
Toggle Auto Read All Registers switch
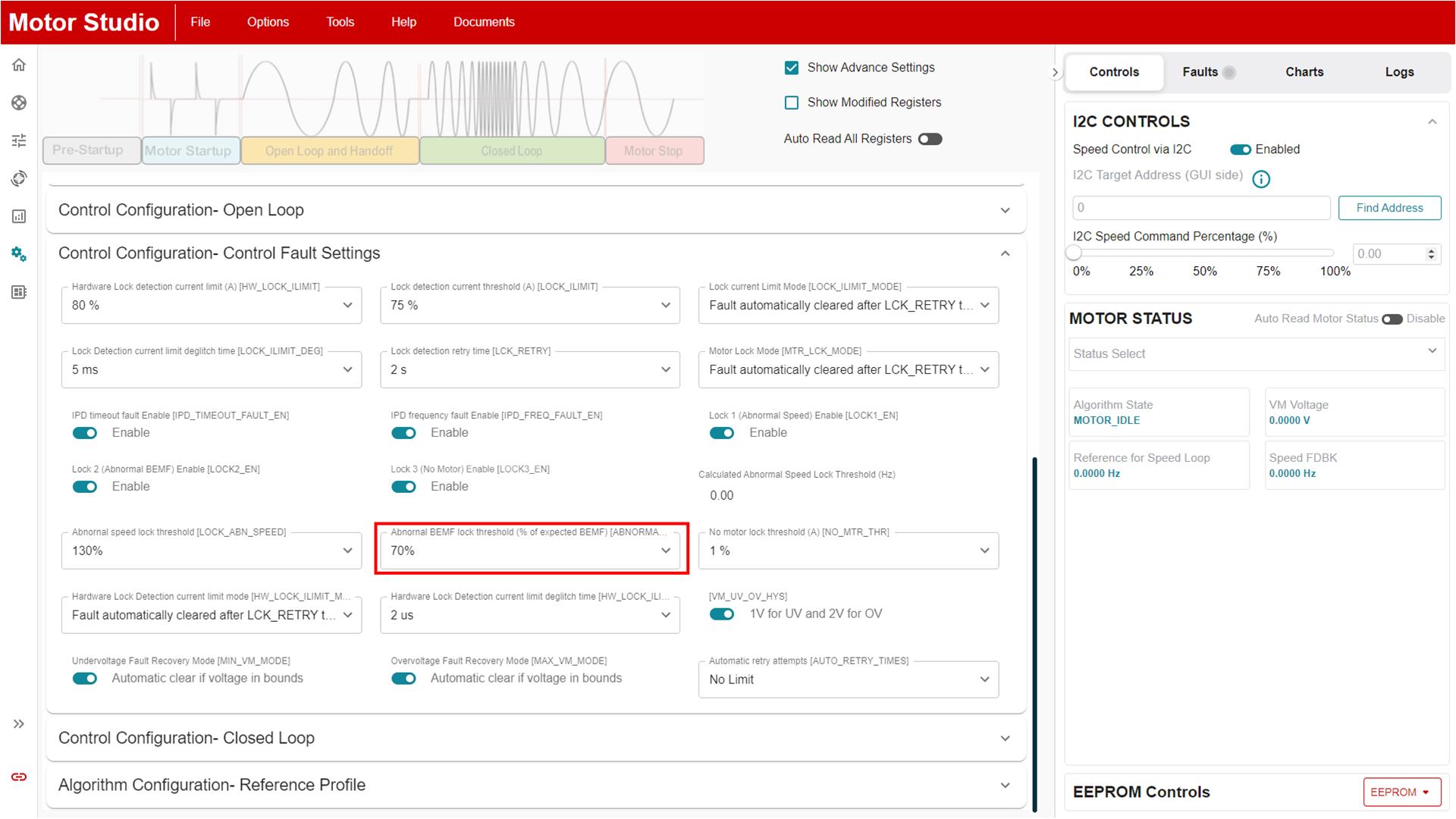[930, 139]
